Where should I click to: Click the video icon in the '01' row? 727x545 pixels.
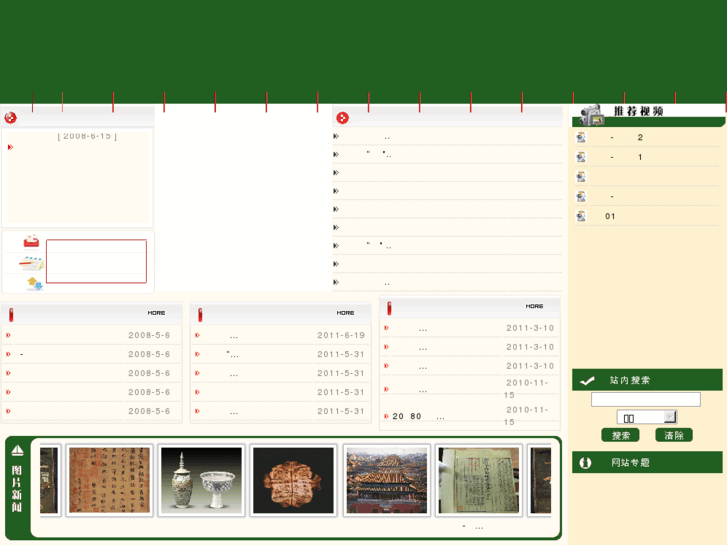click(581, 216)
